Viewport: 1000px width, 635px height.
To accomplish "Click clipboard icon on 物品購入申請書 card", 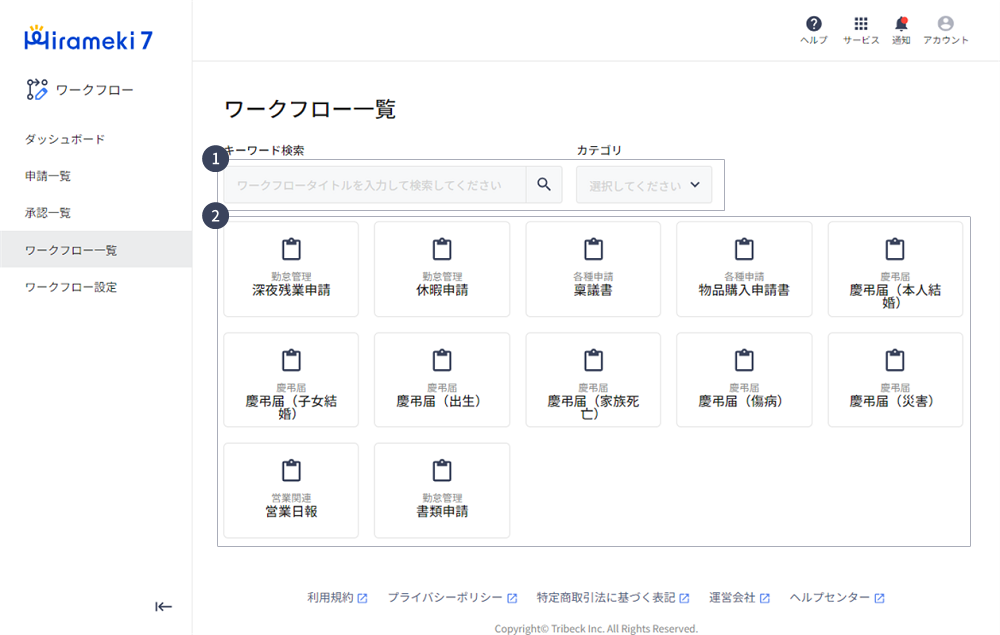I will (x=744, y=249).
